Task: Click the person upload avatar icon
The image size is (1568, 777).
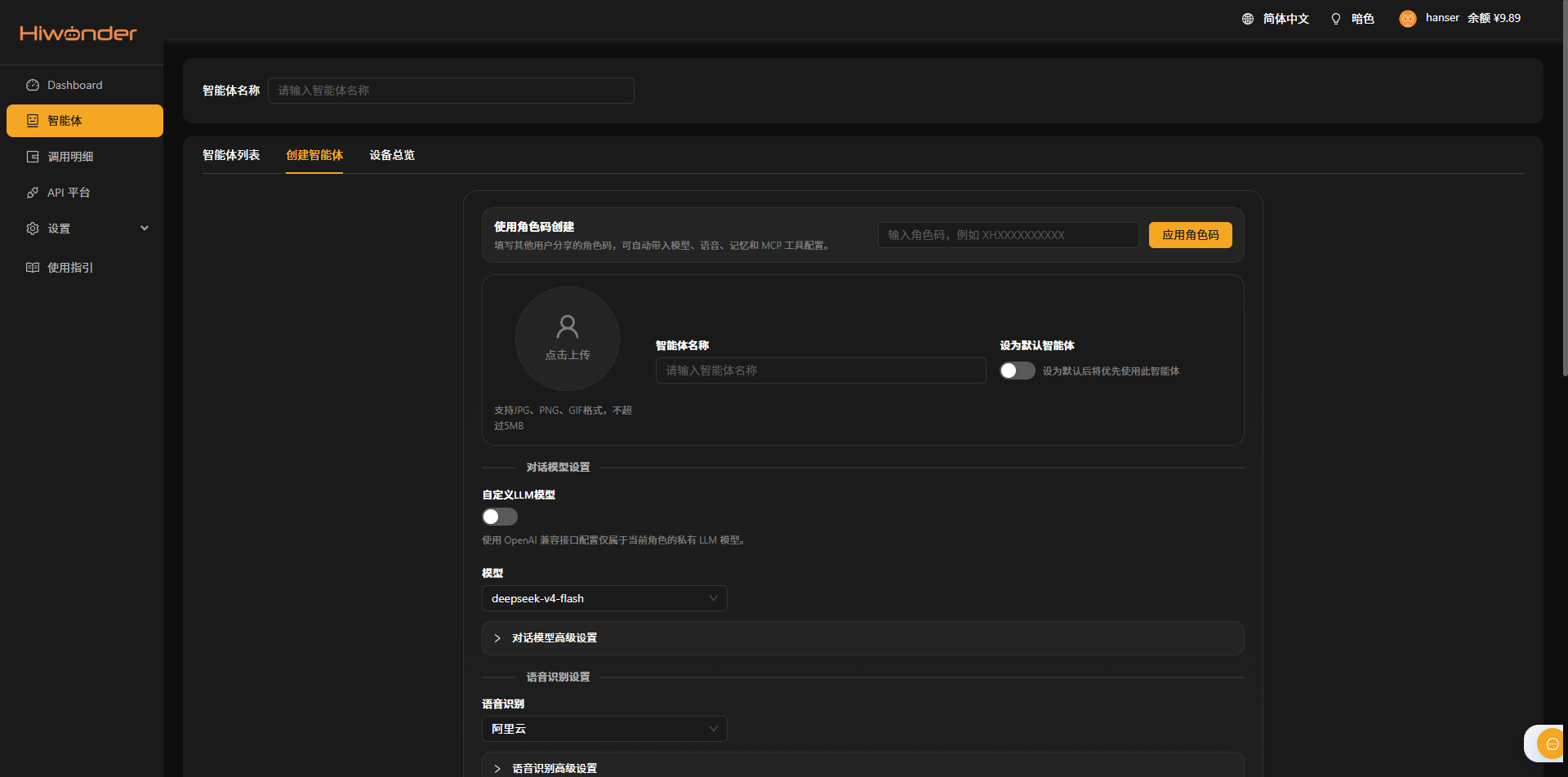Action: (568, 326)
